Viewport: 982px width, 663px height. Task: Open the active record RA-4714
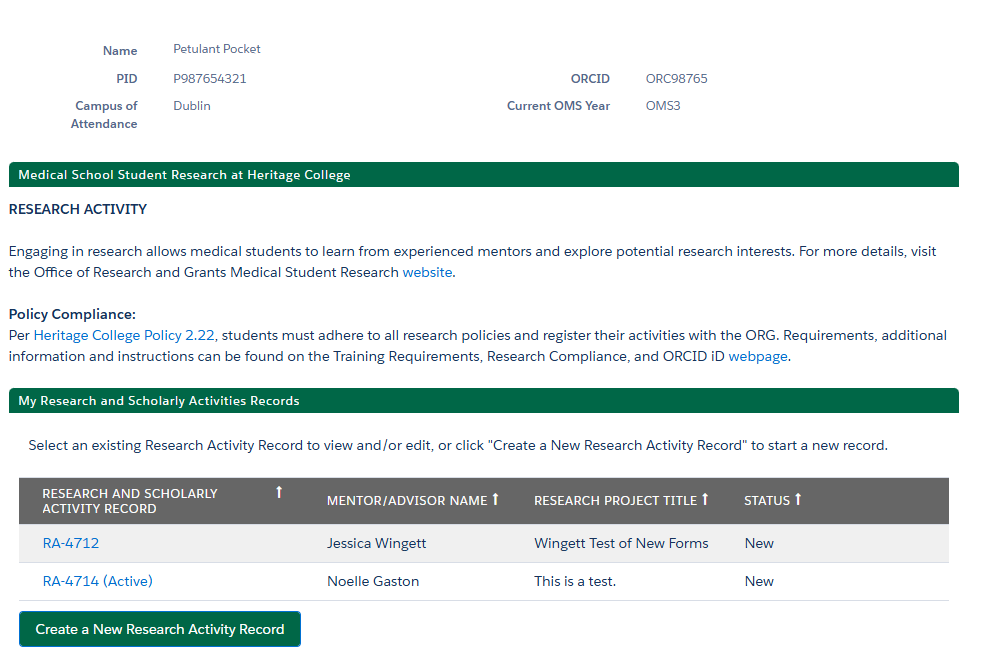coord(97,581)
